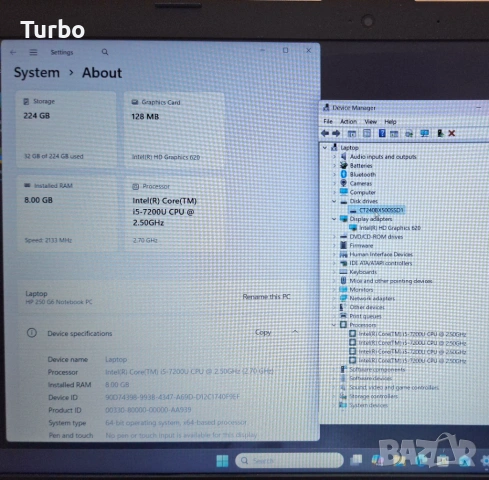Screen dimensions: 489x480
Task: Expand the Bluetooth category
Action: coord(334,174)
